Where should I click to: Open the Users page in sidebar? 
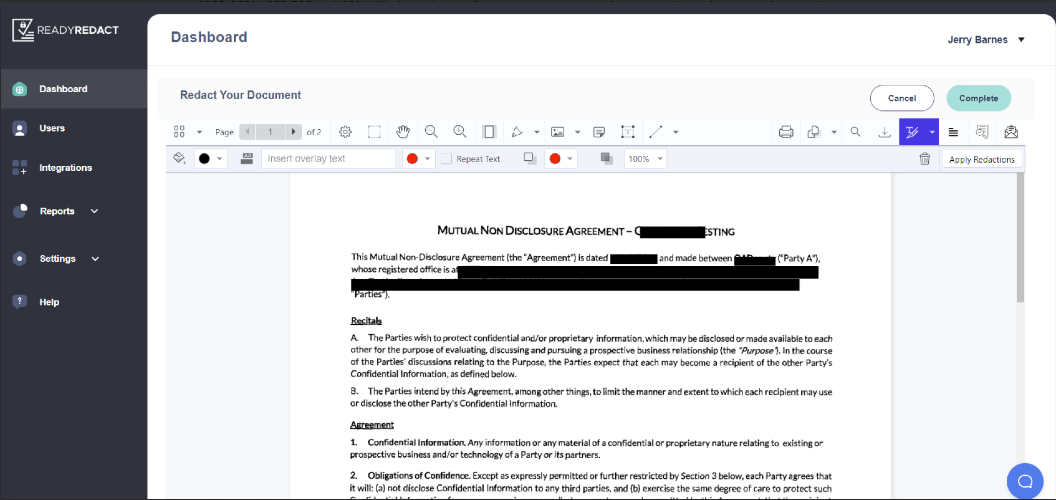(x=52, y=128)
